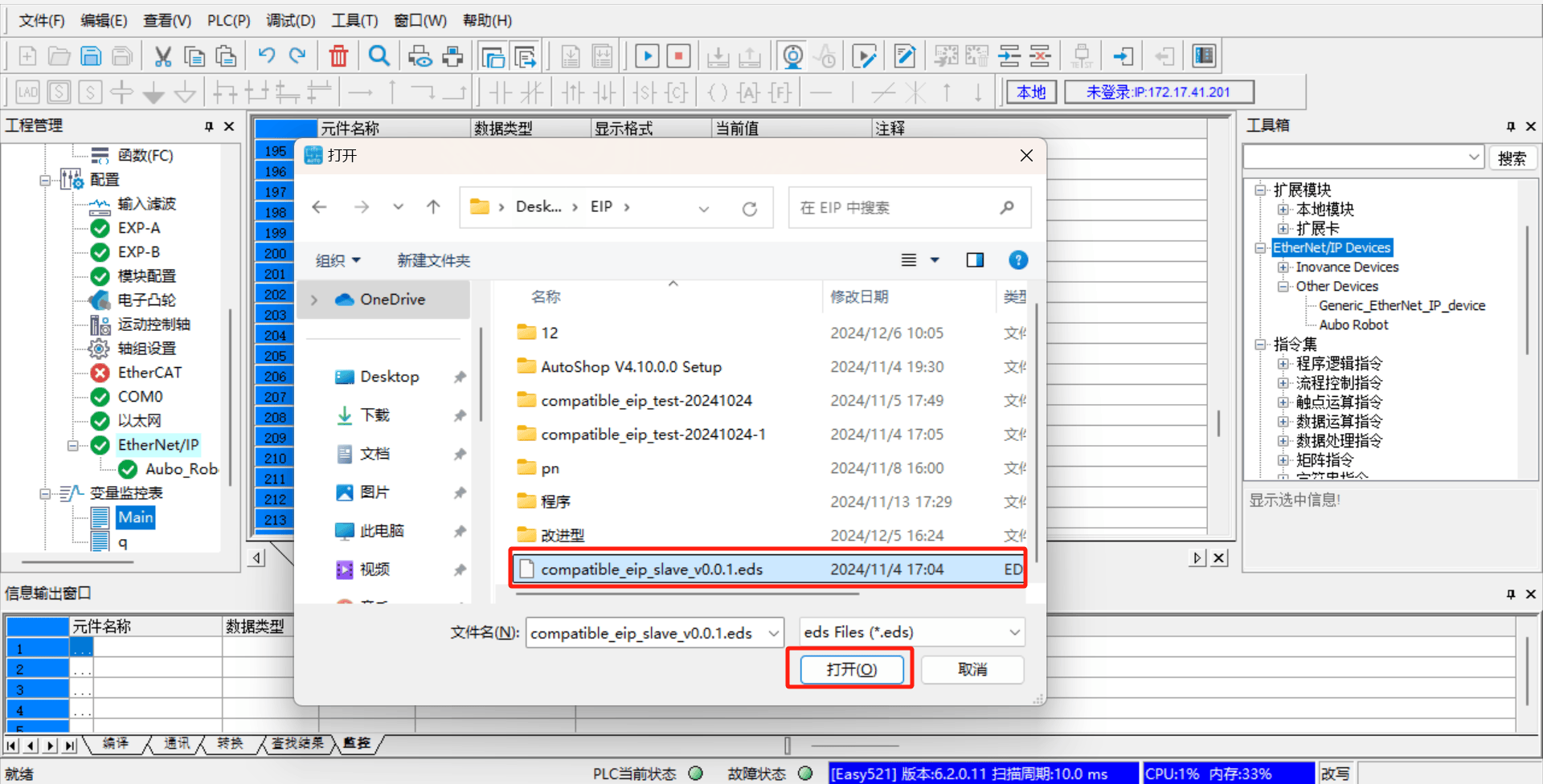The width and height of the screenshot is (1543, 784).
Task: Click the undo arrow toolbar icon
Action: [266, 56]
